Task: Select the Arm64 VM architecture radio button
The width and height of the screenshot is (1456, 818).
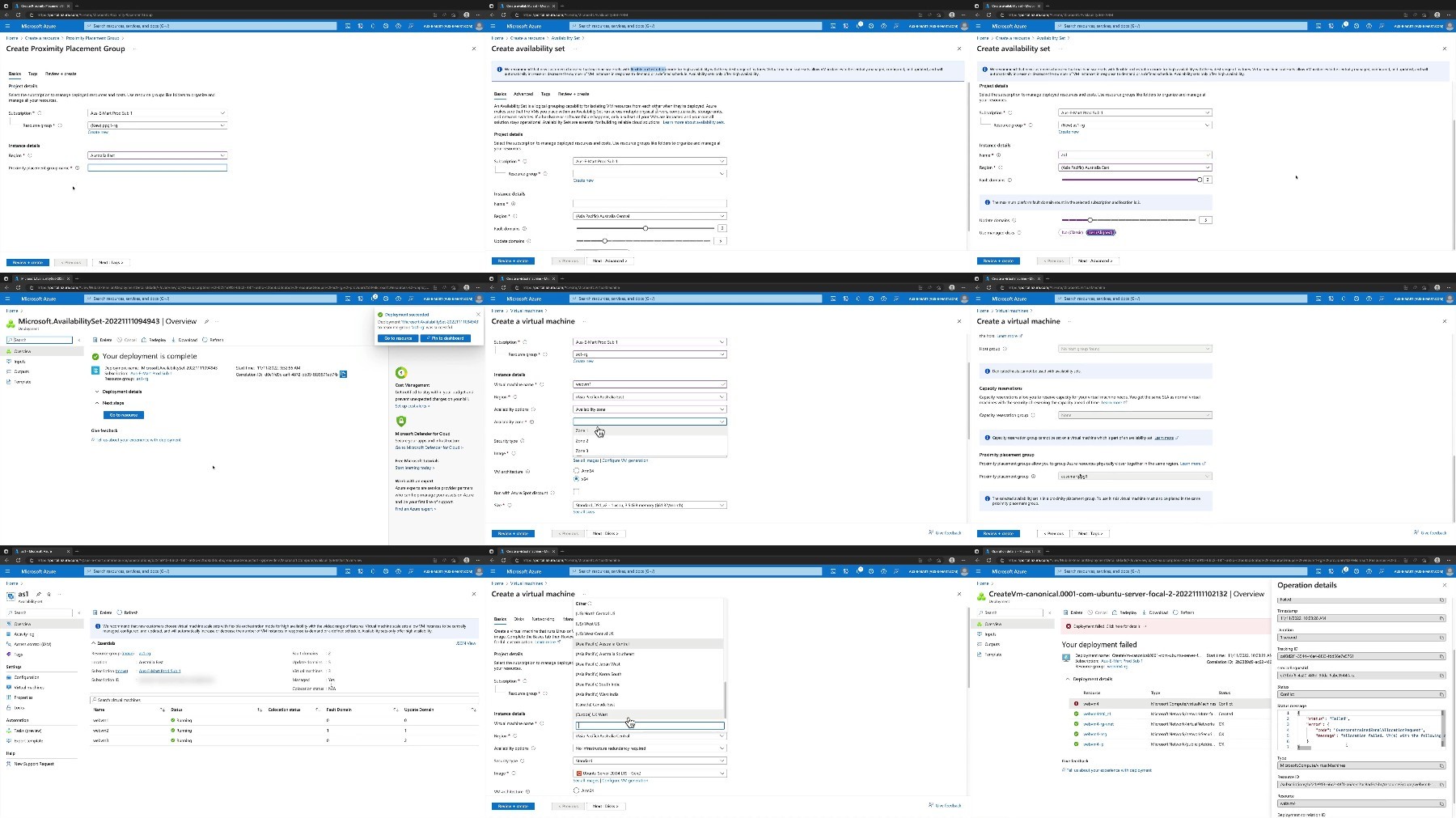Action: [576, 470]
